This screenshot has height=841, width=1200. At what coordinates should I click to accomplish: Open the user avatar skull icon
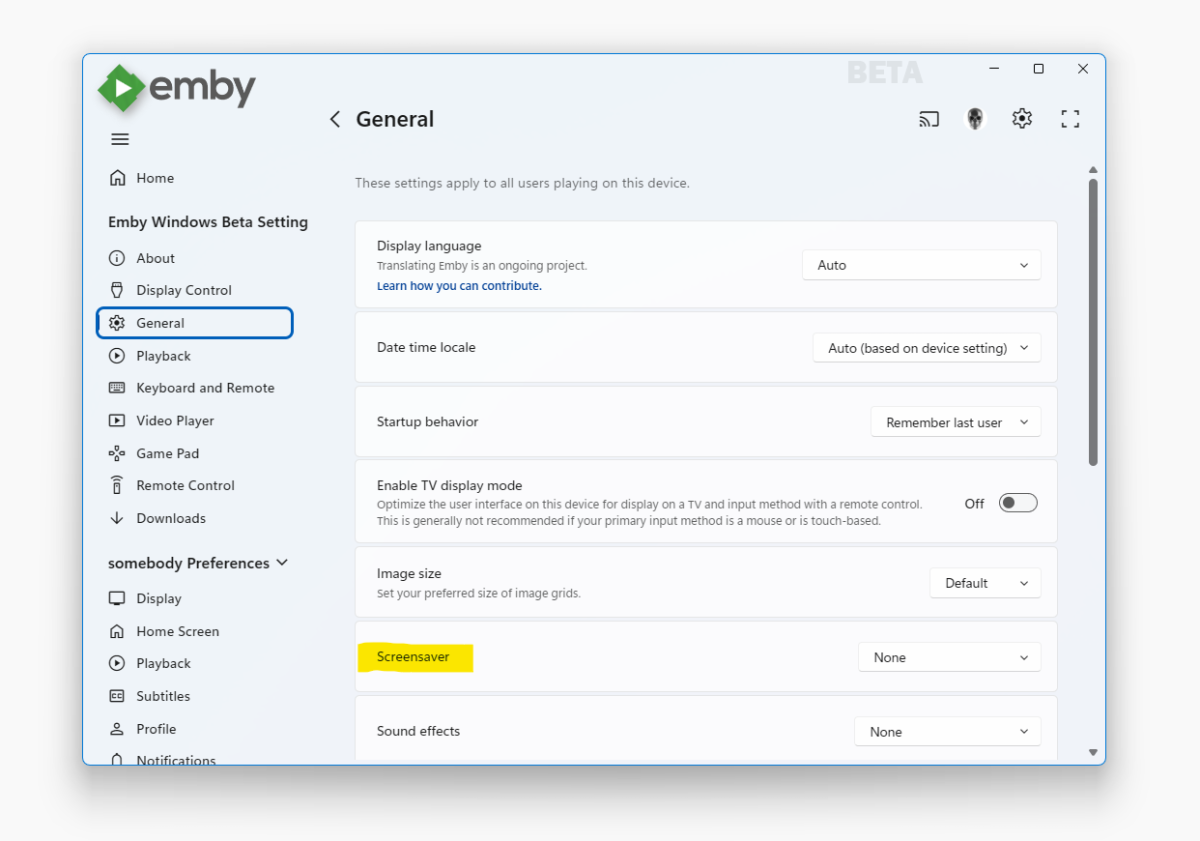pyautogui.click(x=975, y=119)
